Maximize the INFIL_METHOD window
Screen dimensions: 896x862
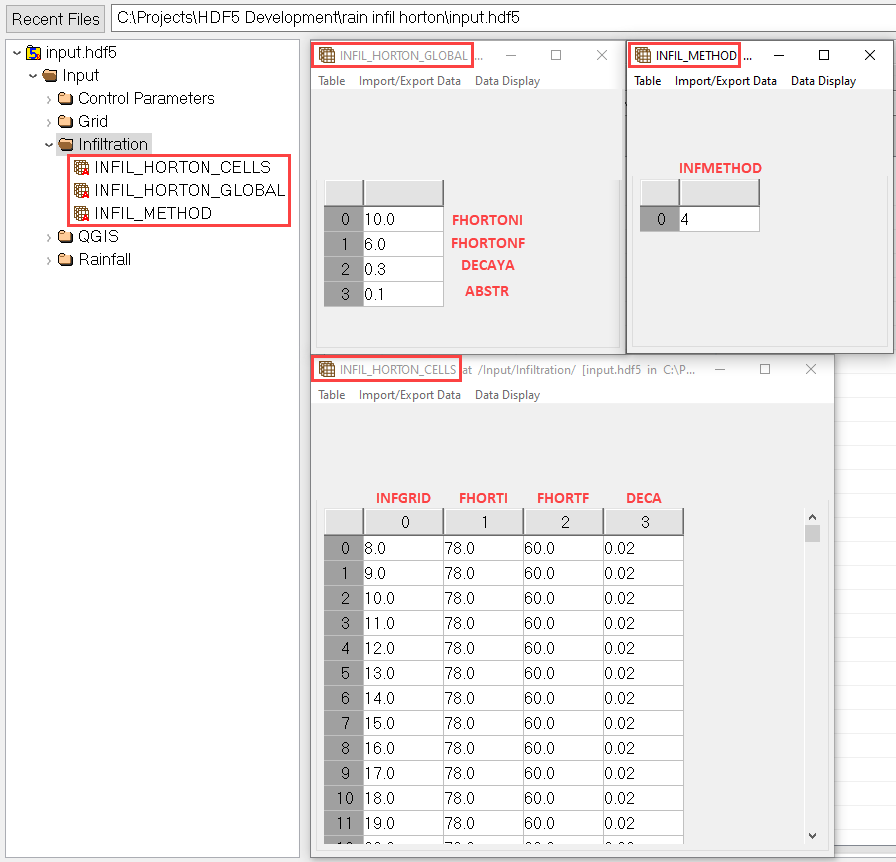coord(824,55)
